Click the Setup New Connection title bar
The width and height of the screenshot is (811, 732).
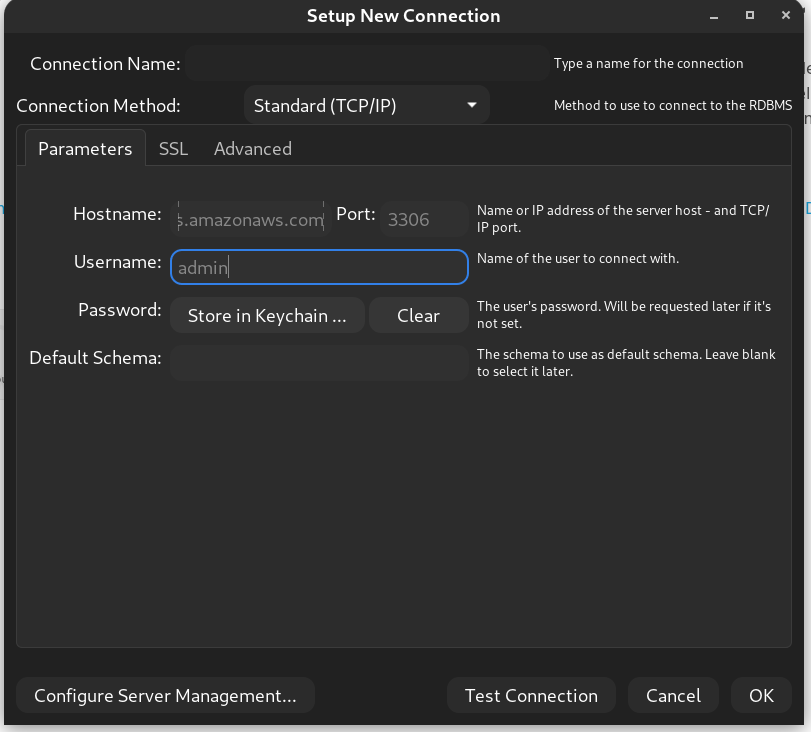point(403,16)
